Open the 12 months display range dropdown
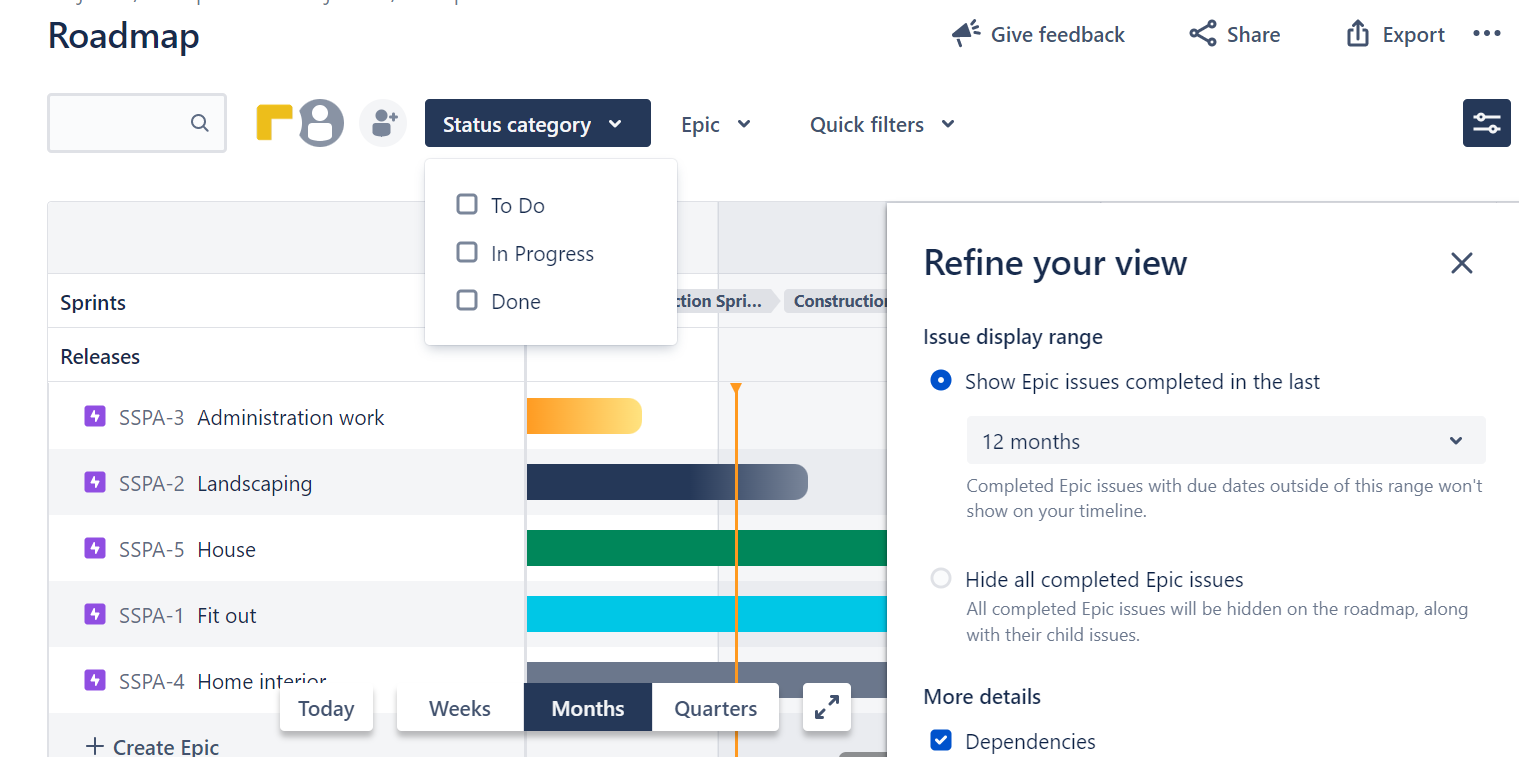1519x757 pixels. (1225, 440)
